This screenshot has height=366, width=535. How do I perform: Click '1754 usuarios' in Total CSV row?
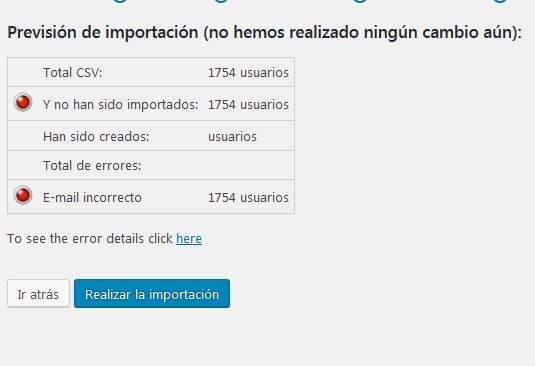(248, 73)
